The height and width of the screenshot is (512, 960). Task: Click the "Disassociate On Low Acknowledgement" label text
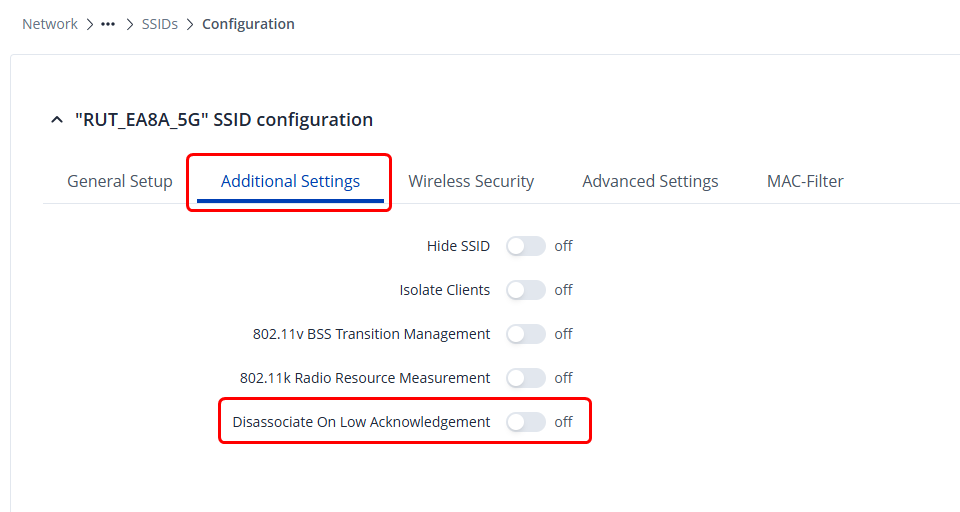click(x=361, y=422)
